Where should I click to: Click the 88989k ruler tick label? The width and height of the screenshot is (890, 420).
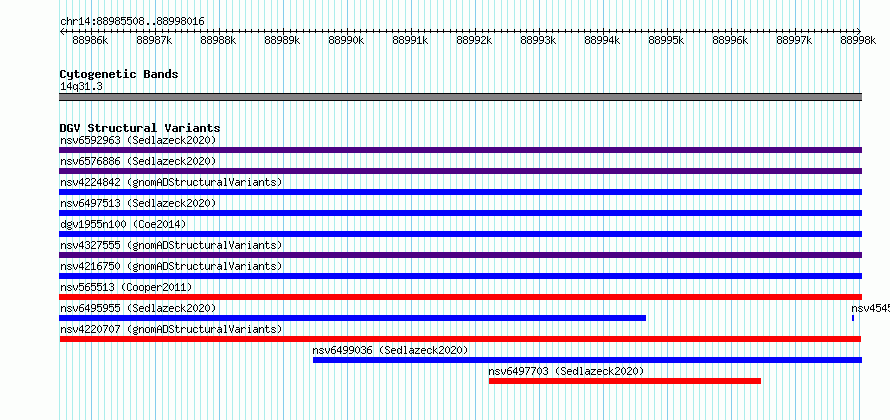point(283,40)
